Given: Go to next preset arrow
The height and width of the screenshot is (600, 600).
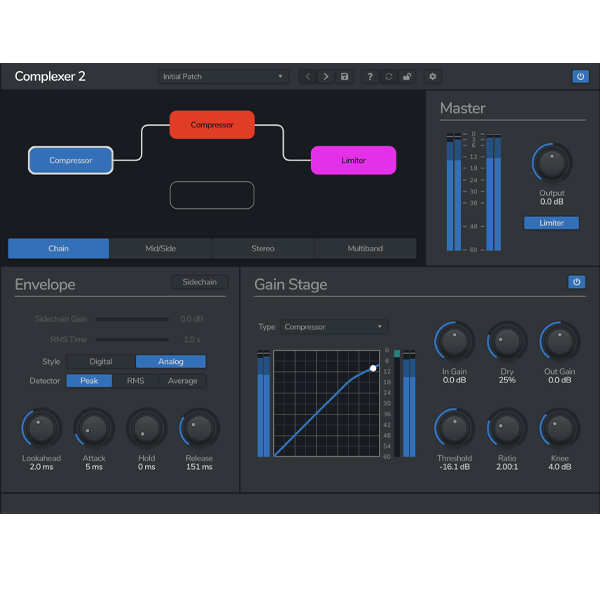Looking at the screenshot, I should (326, 77).
